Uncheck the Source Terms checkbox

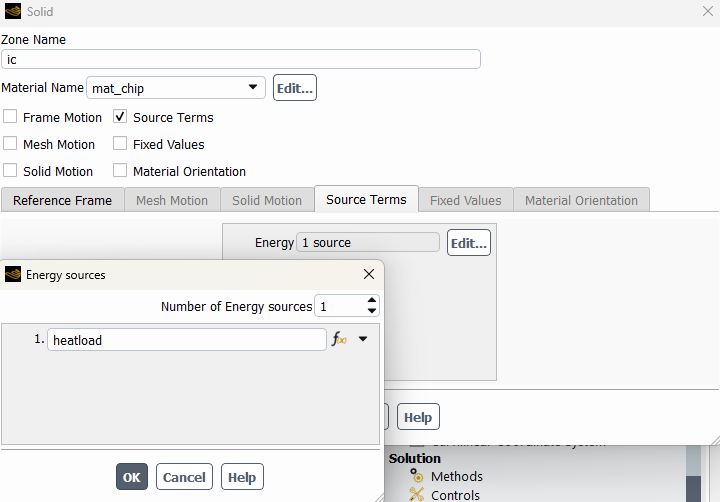[x=120, y=117]
